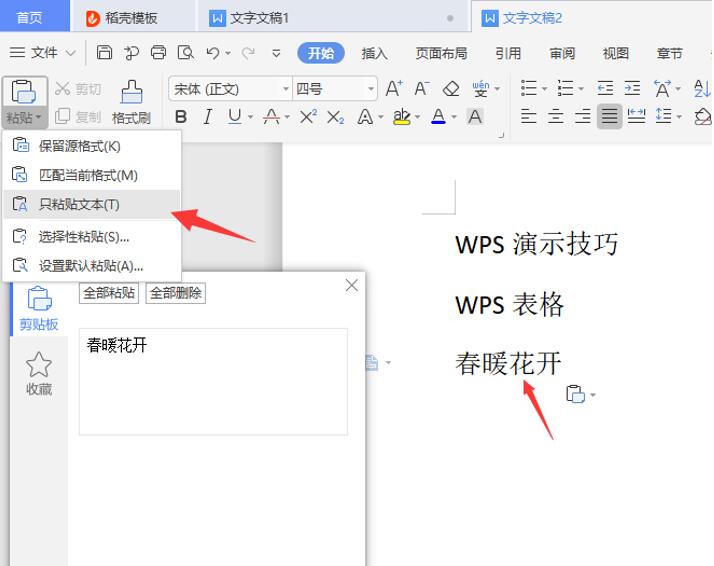Click the paste options icon near document text

pos(576,394)
